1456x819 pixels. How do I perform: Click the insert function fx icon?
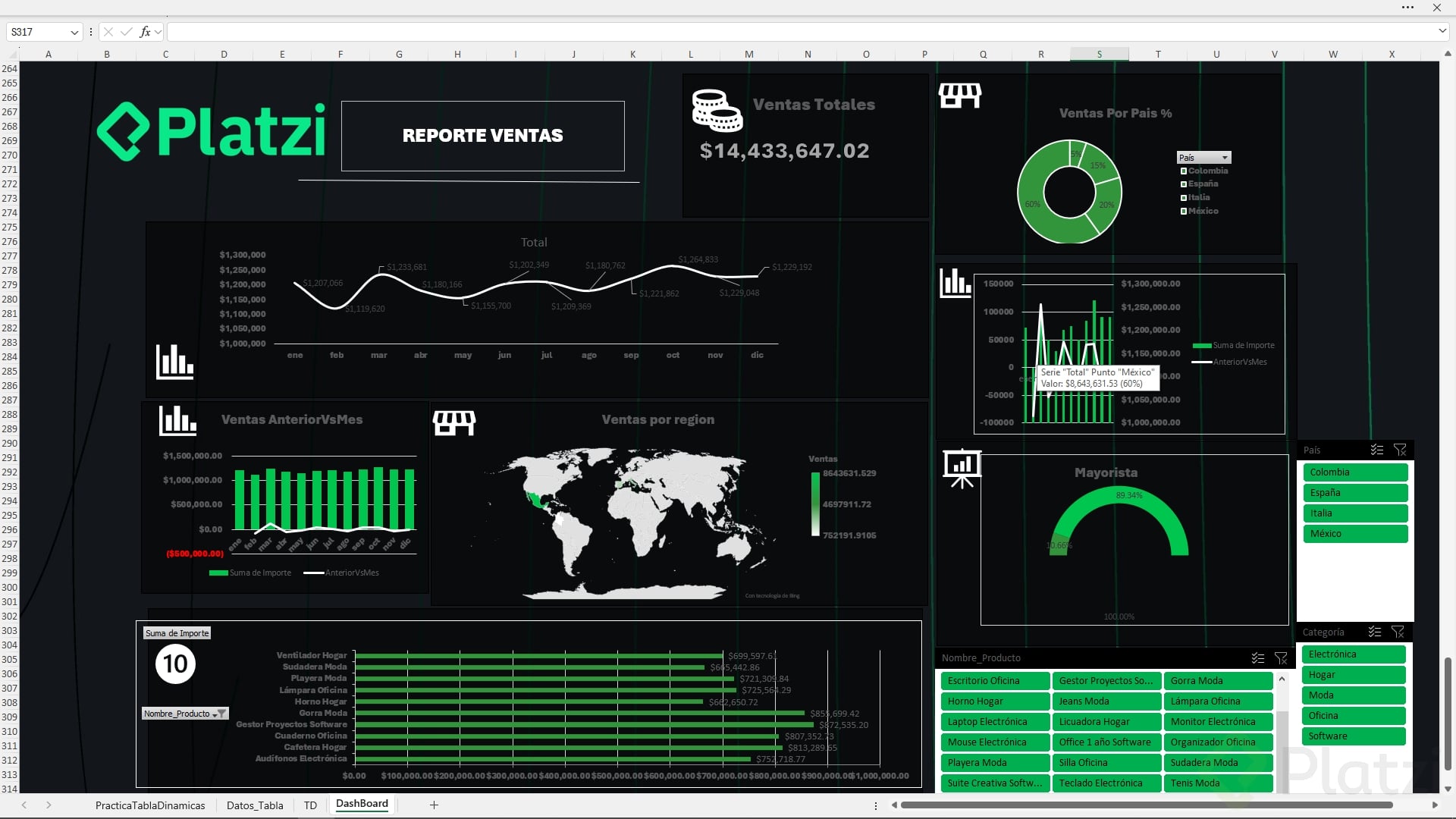(x=145, y=32)
